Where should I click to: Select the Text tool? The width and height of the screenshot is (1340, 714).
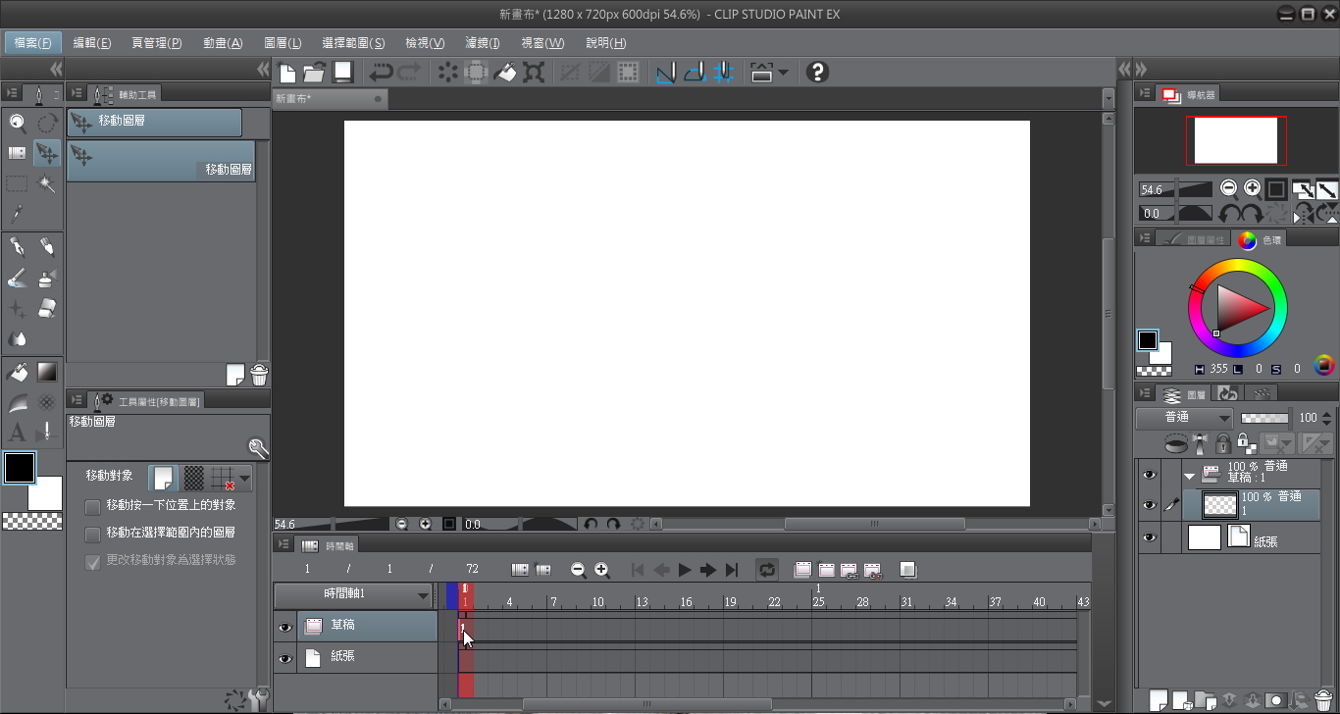click(x=17, y=433)
